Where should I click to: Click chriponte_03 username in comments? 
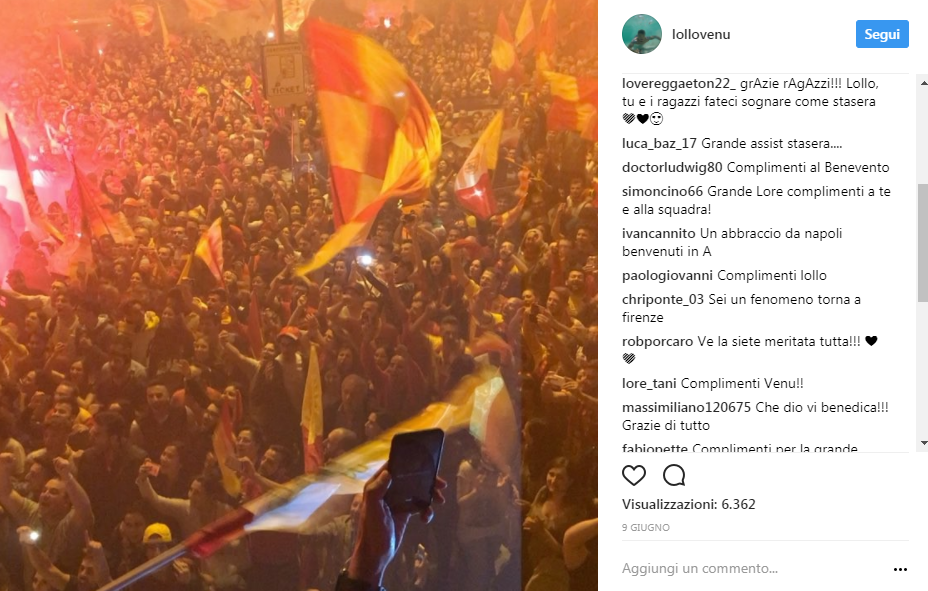click(x=663, y=300)
